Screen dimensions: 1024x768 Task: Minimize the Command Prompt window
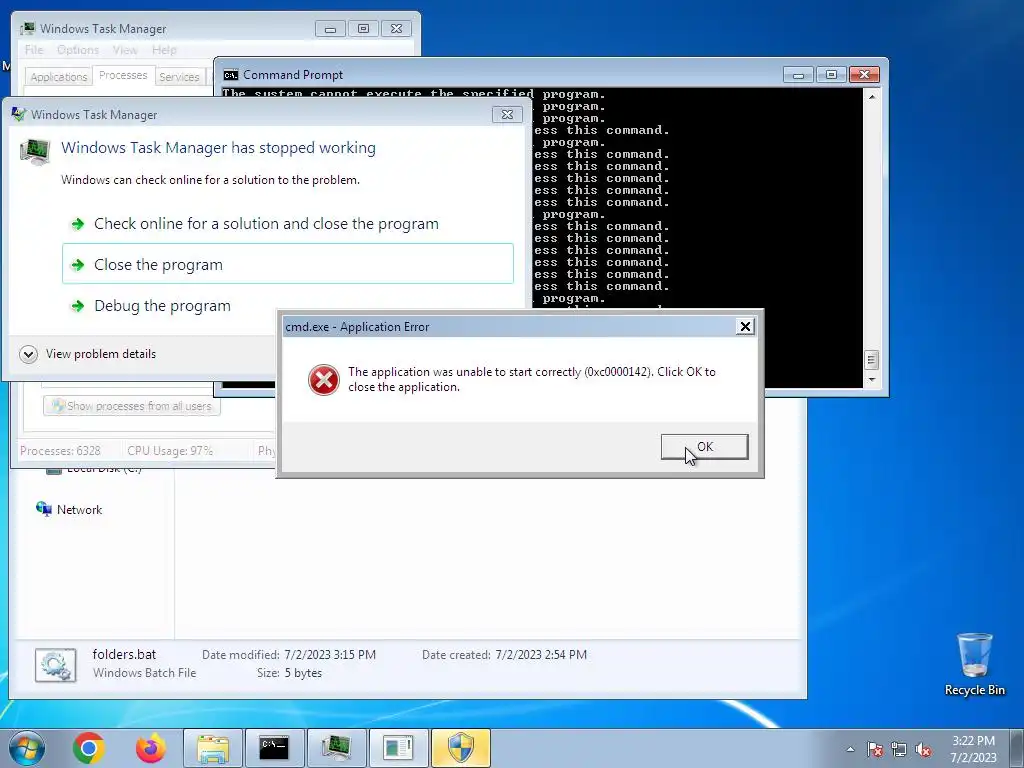click(798, 74)
